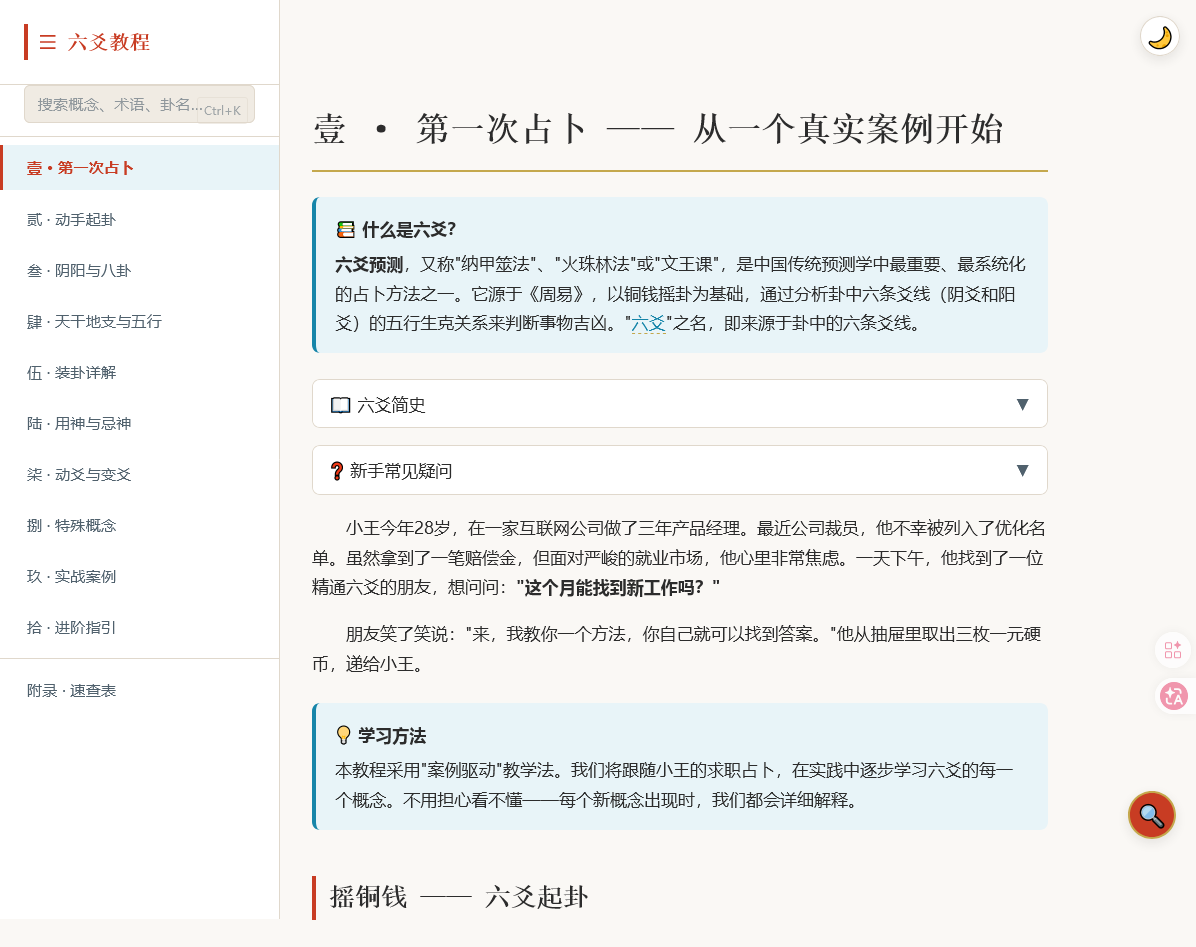Open chapter 捌 · 特殊概念
1196x947 pixels.
coord(140,525)
